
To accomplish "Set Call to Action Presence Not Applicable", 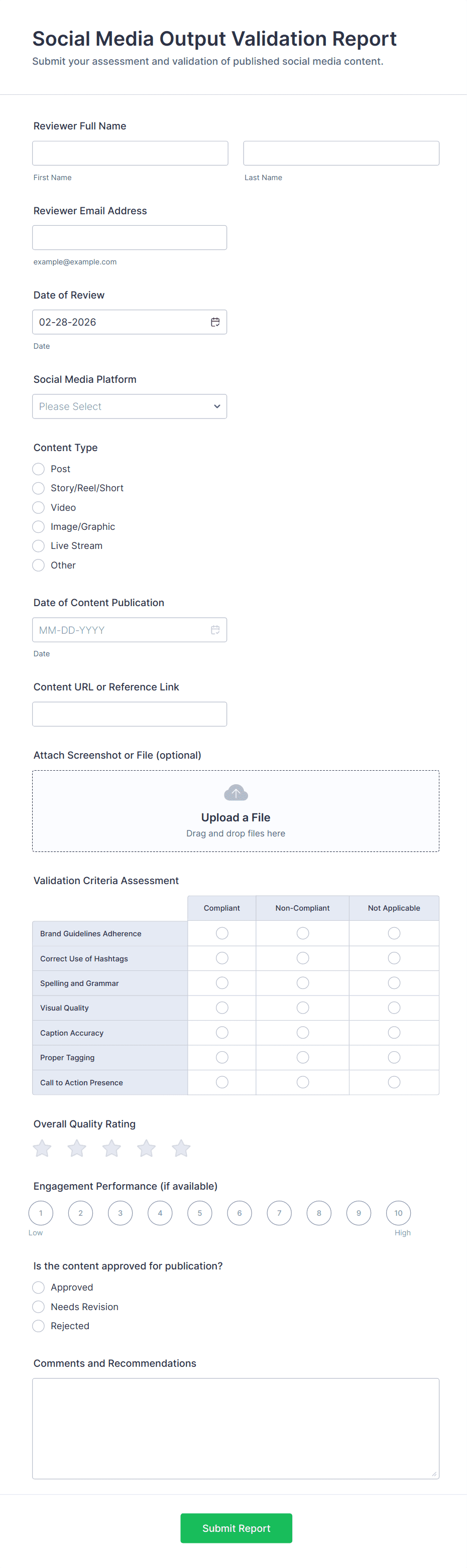I will click(394, 1082).
